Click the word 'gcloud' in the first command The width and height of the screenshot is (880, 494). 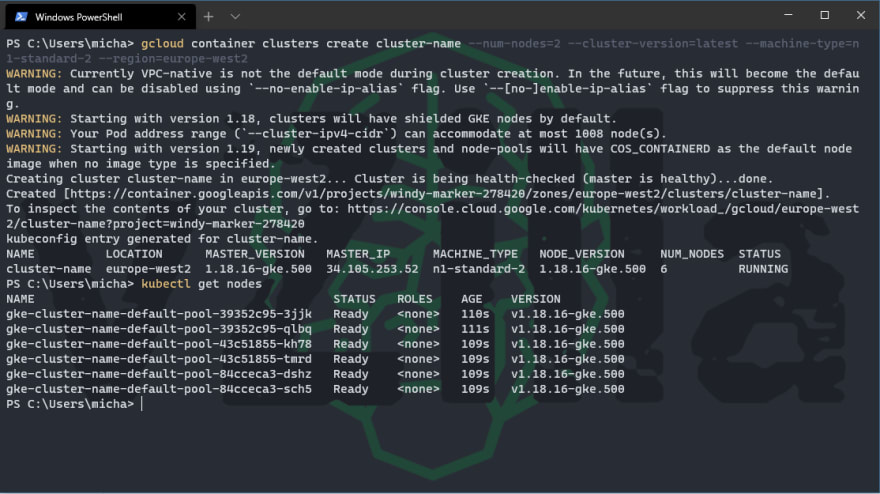coord(162,44)
